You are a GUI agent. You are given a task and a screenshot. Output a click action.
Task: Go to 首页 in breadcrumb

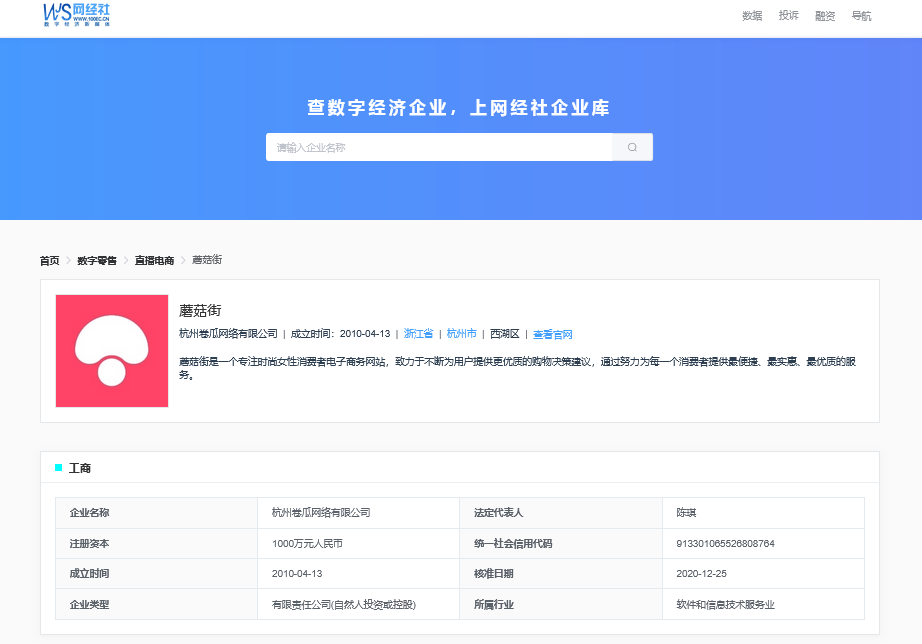(49, 261)
